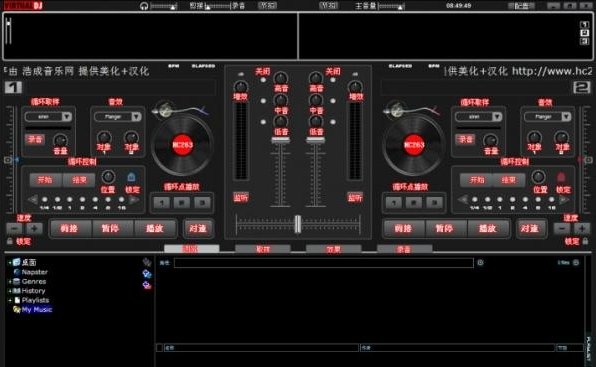Click deck 2 loop shorten left arrow
The width and height of the screenshot is (596, 367).
(463, 199)
